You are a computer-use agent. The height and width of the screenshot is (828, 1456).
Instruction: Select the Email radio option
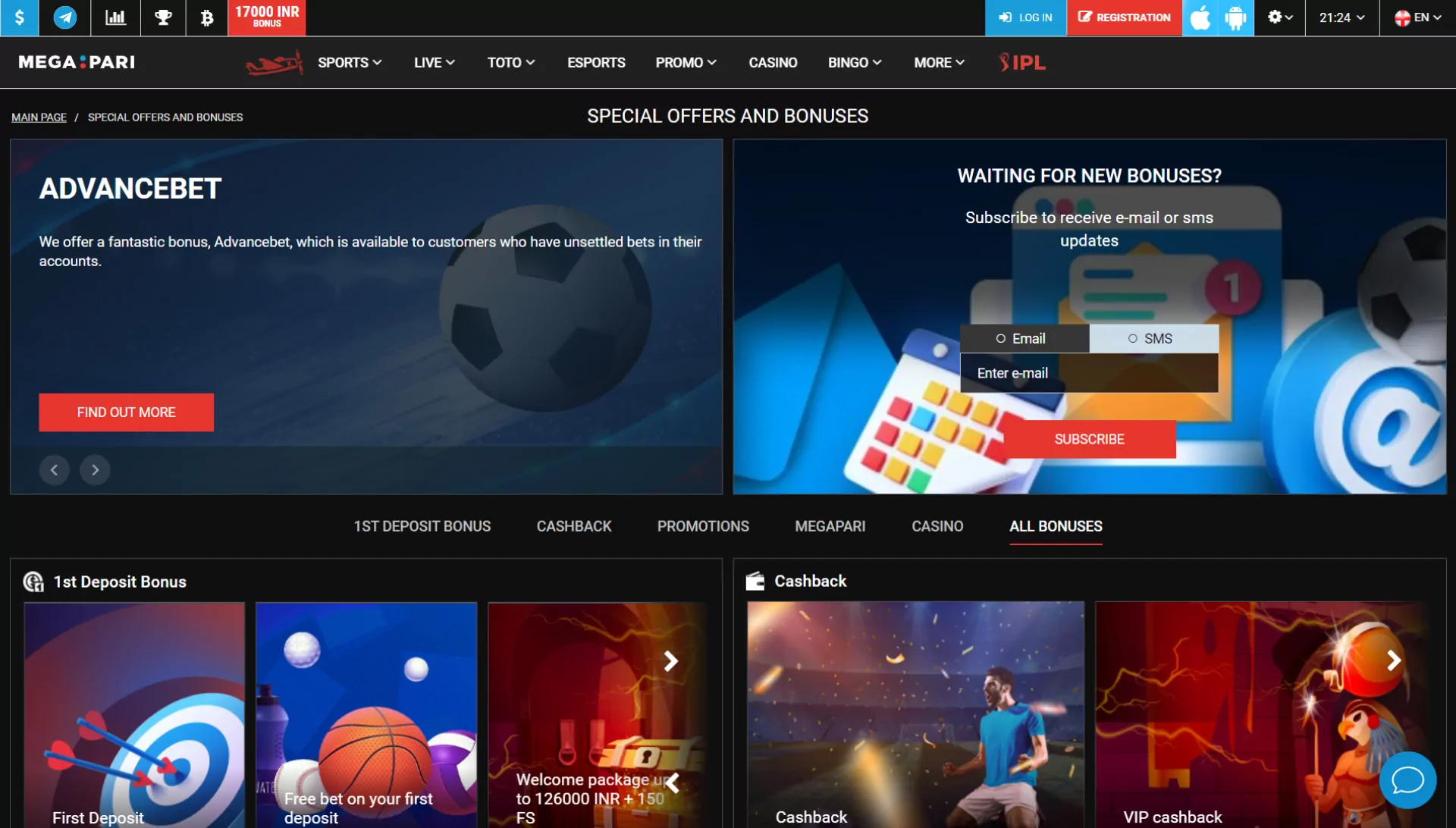tap(1025, 339)
